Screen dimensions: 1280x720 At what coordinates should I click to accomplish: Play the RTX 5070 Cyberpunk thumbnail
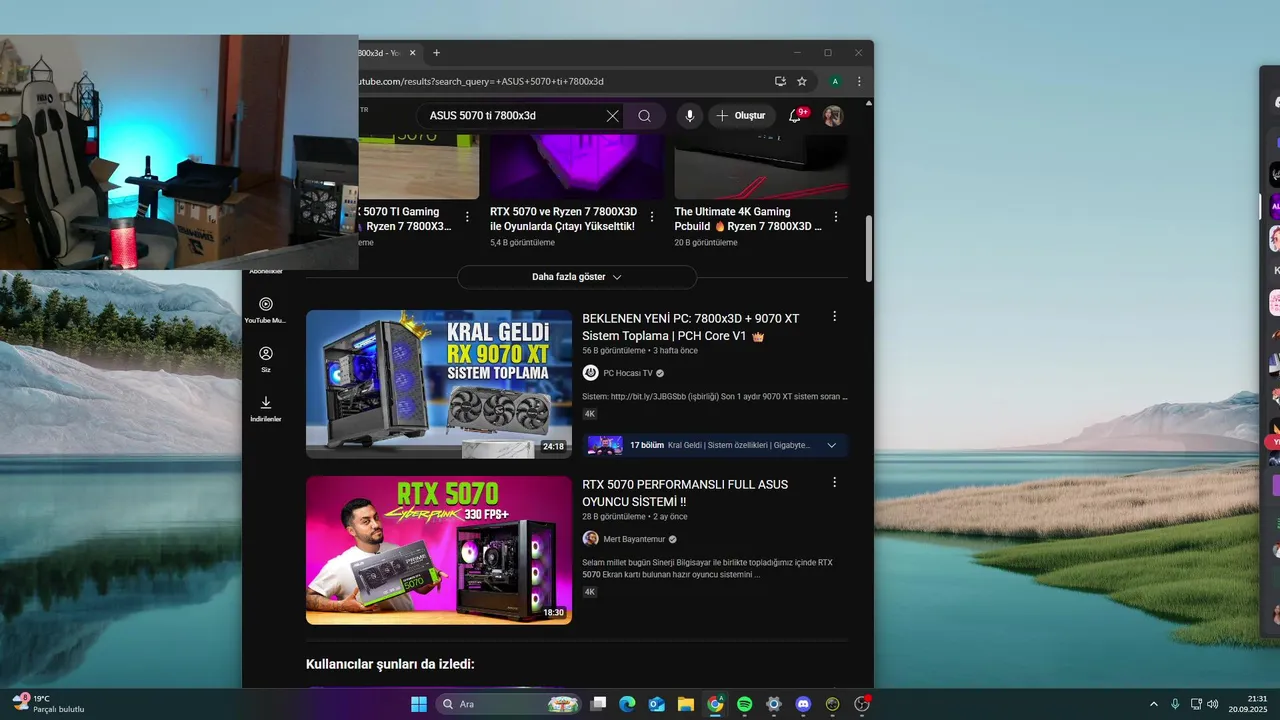pyautogui.click(x=439, y=550)
